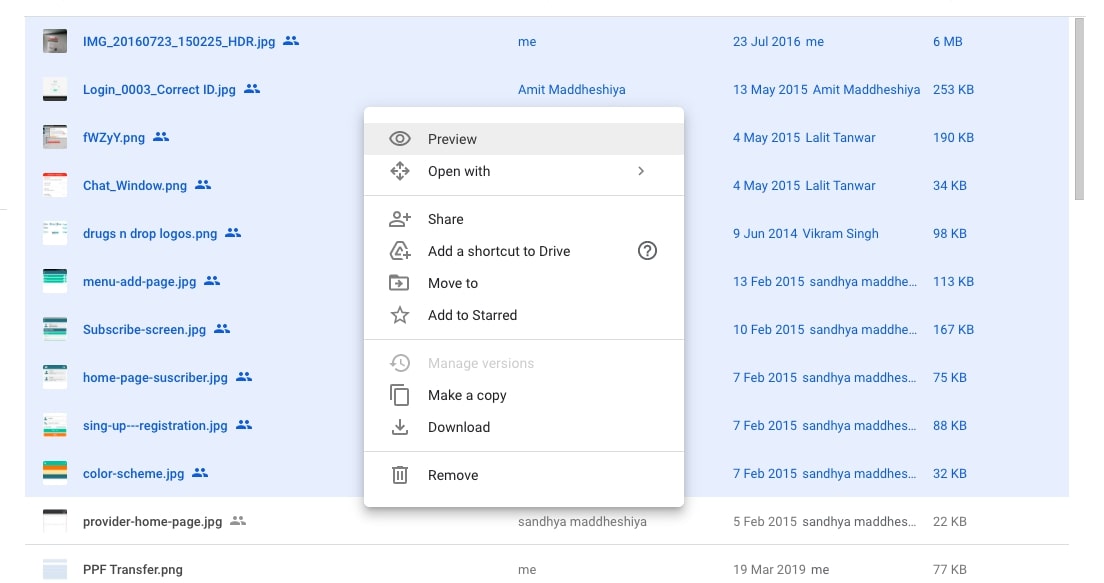This screenshot has width=1104, height=583.
Task: Click owner sandhya maddheshiya for provider-home-page.jpg
Action: pyautogui.click(x=582, y=521)
